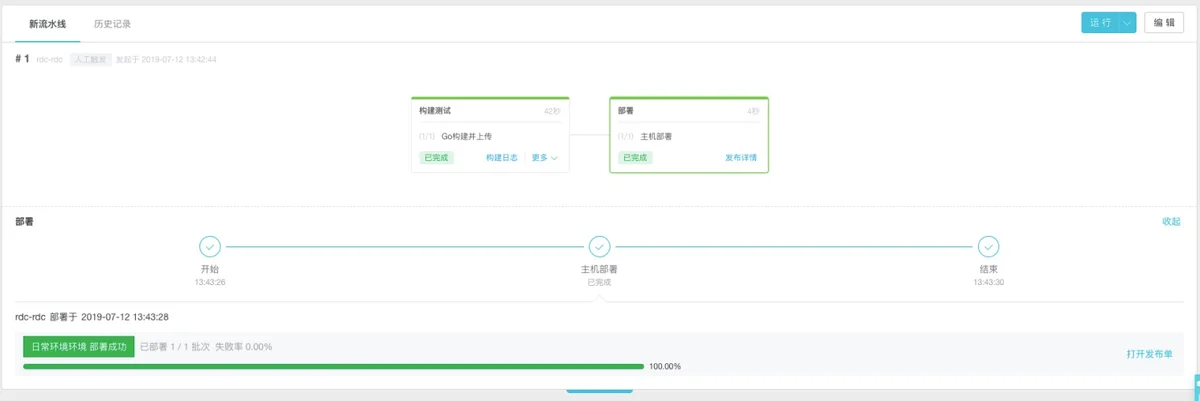Click the deployment progress bar at 100%
The height and width of the screenshot is (401, 1200).
point(333,366)
